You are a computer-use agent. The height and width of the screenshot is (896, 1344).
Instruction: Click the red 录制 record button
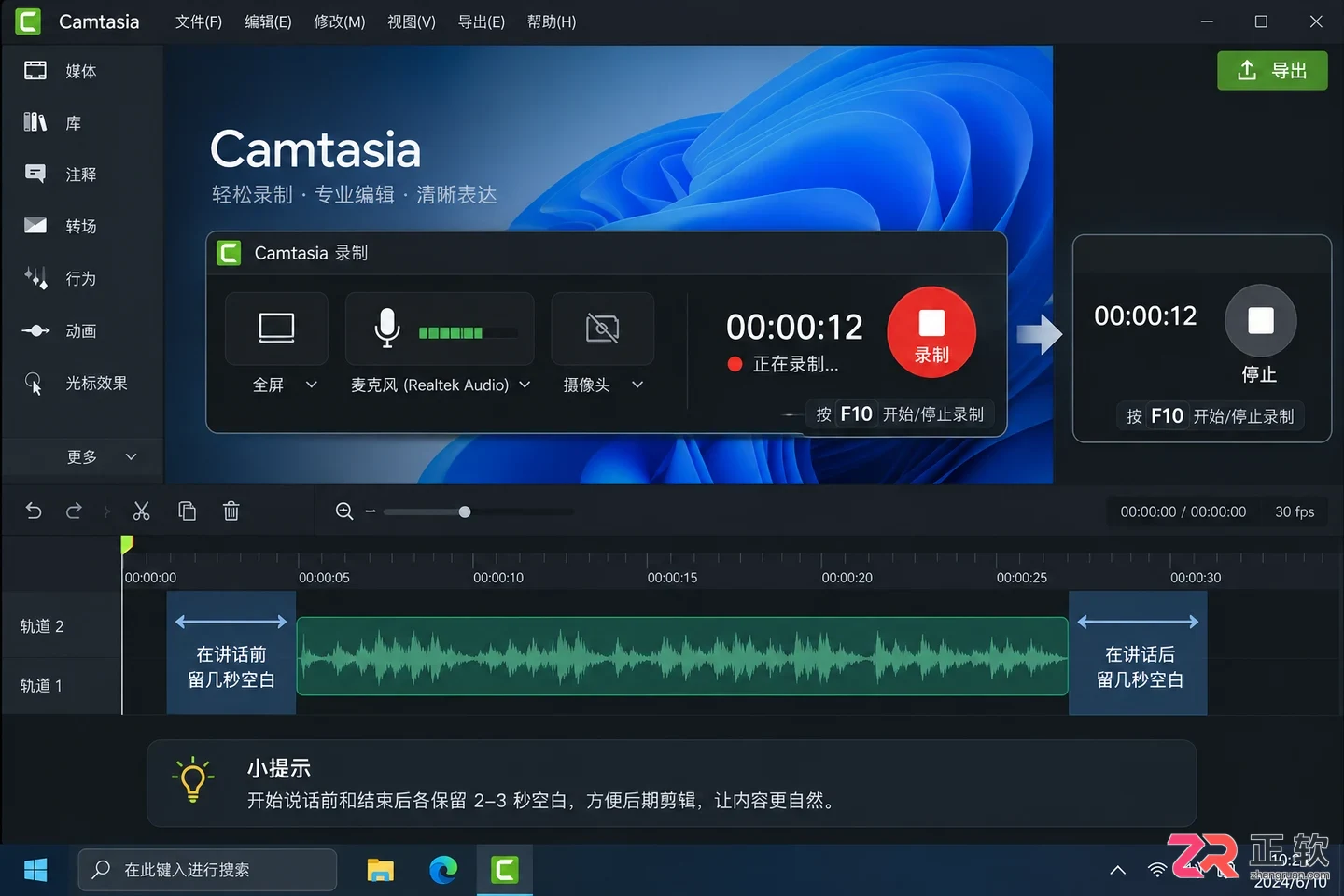tap(931, 332)
